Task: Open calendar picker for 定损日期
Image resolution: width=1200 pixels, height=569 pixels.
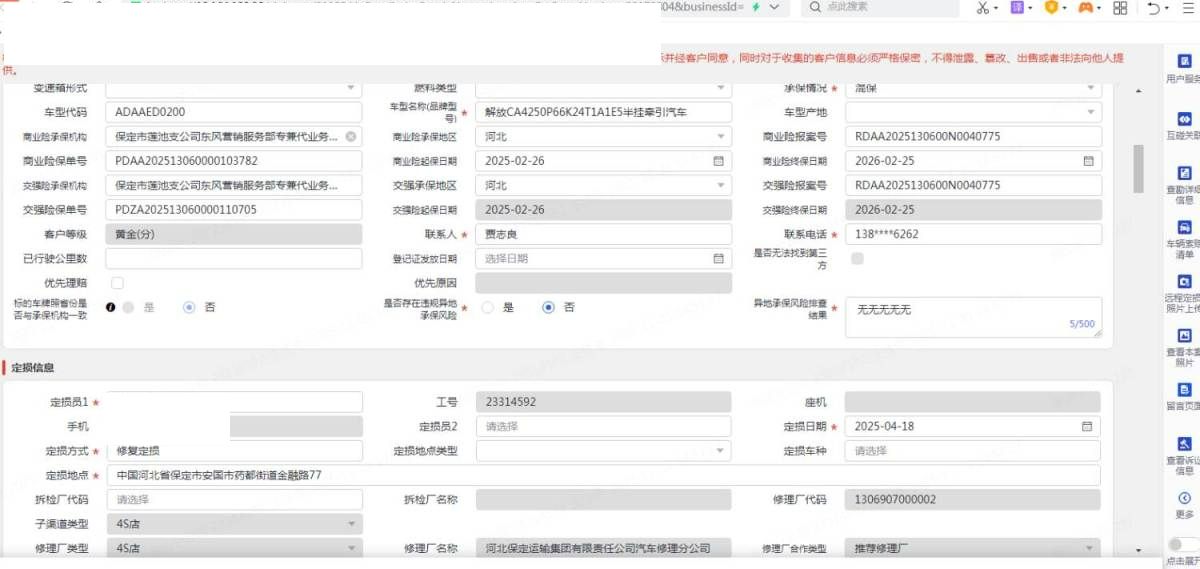Action: pyautogui.click(x=1086, y=426)
